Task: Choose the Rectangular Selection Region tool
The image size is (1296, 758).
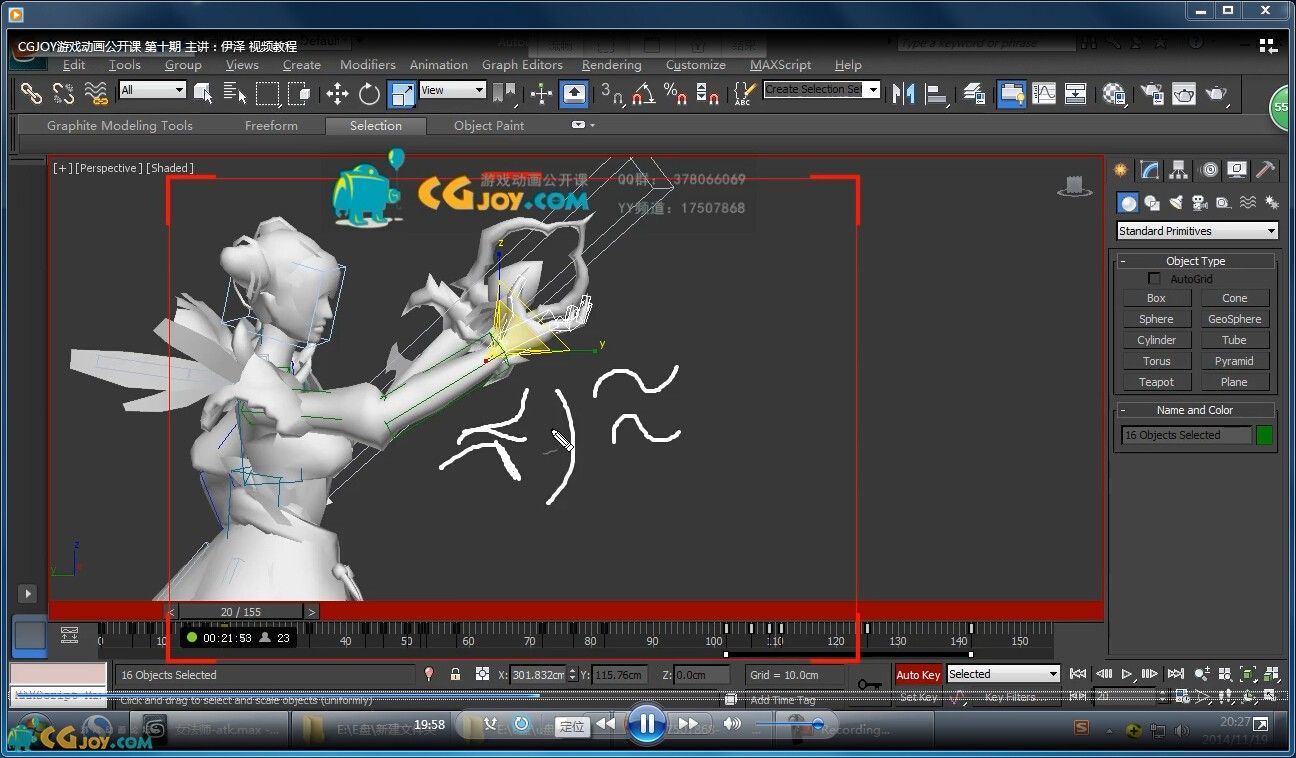Action: pos(267,93)
